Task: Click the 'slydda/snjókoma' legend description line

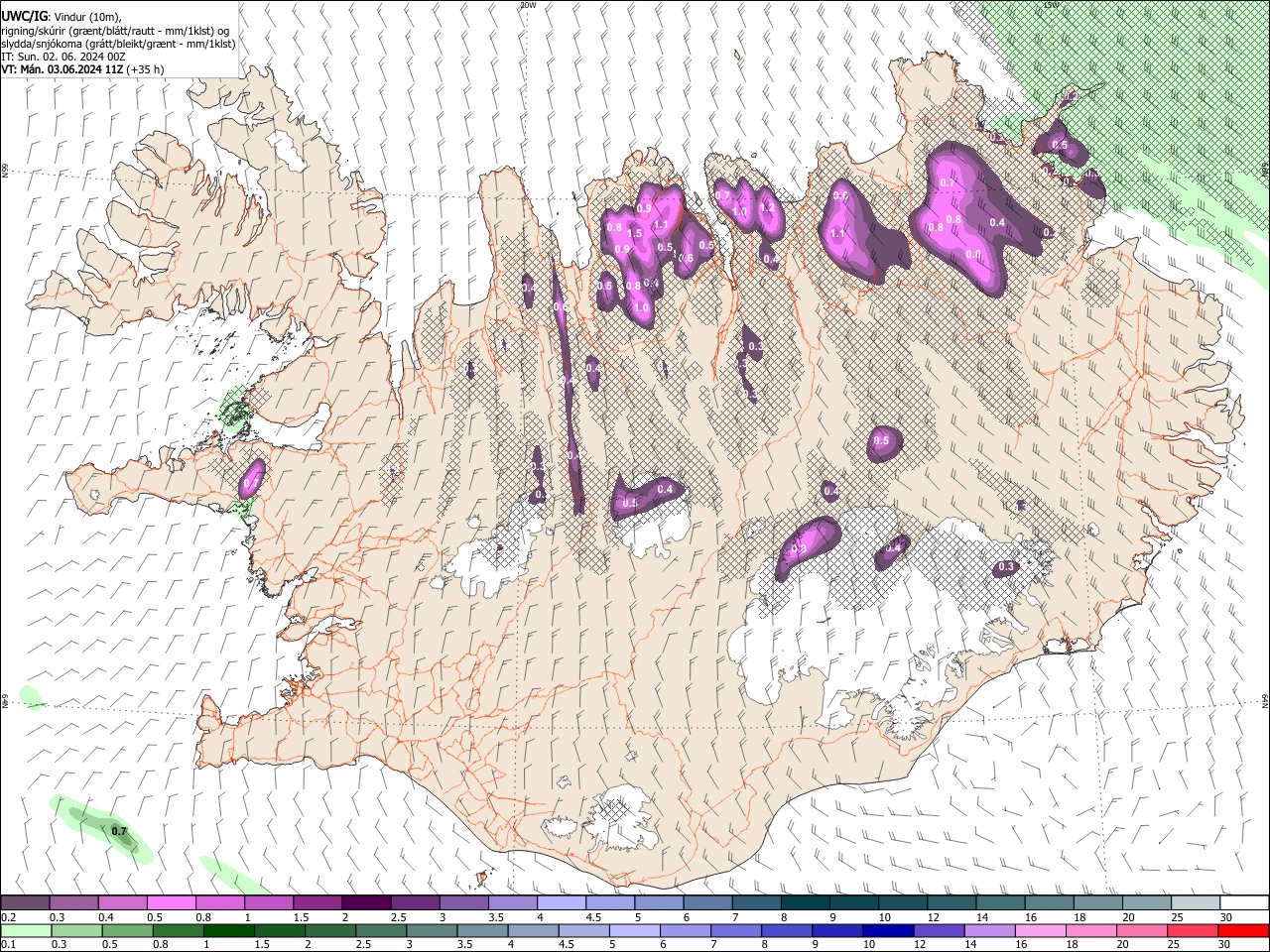Action: point(118,44)
